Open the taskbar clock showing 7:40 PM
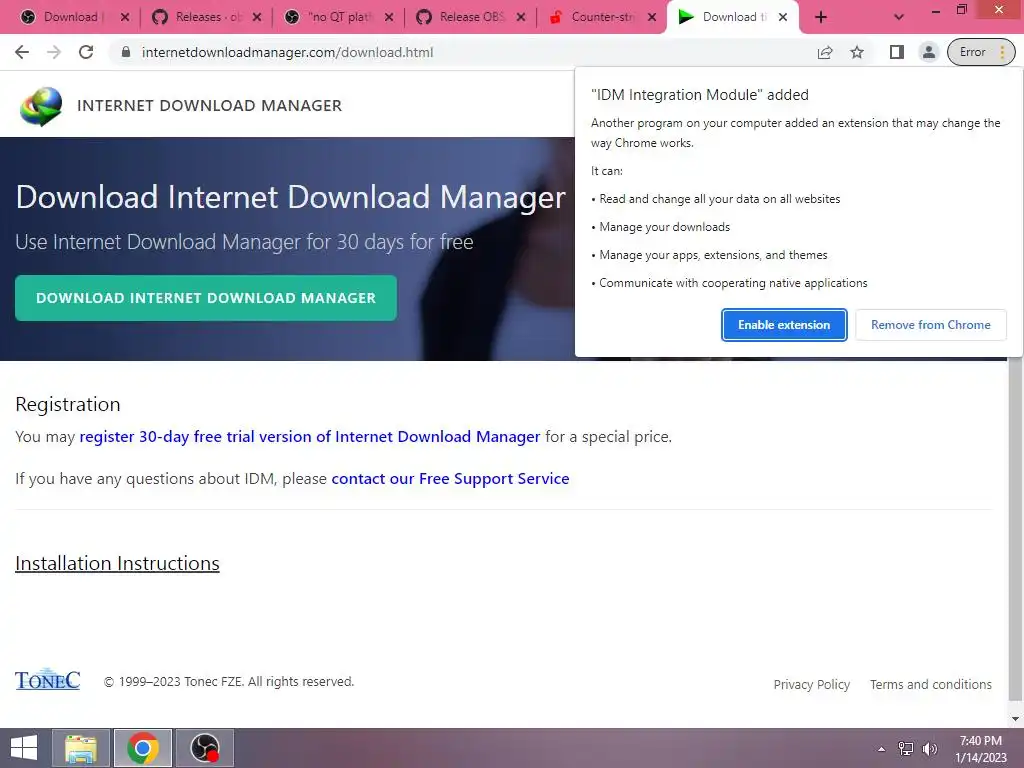 click(980, 749)
